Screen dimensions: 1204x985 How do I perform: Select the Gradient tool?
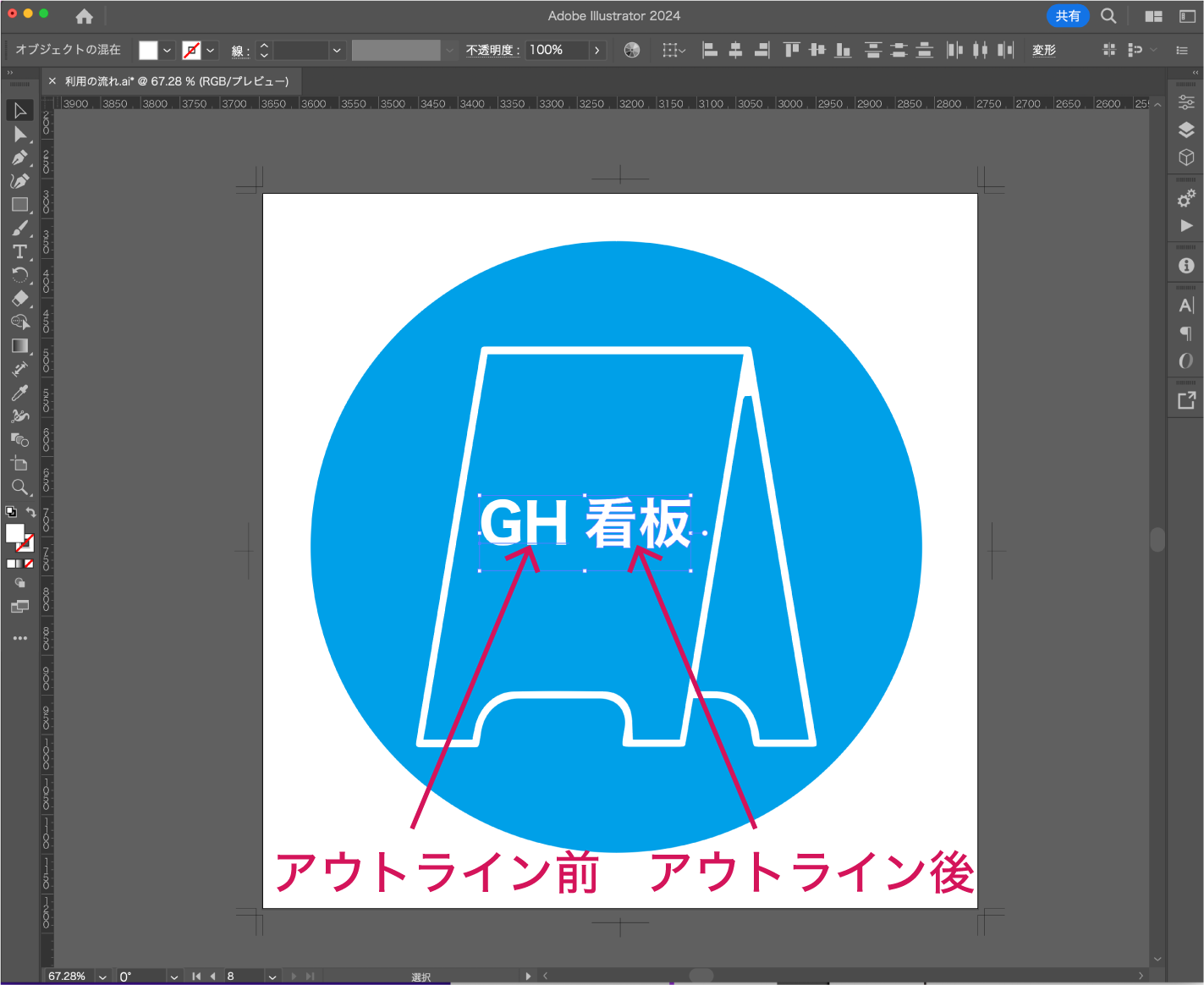point(19,345)
